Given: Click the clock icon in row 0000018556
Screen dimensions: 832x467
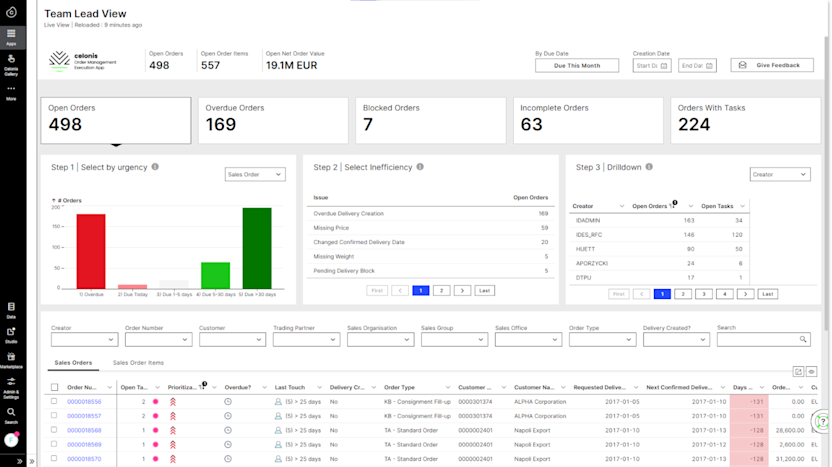Looking at the screenshot, I should [228, 402].
